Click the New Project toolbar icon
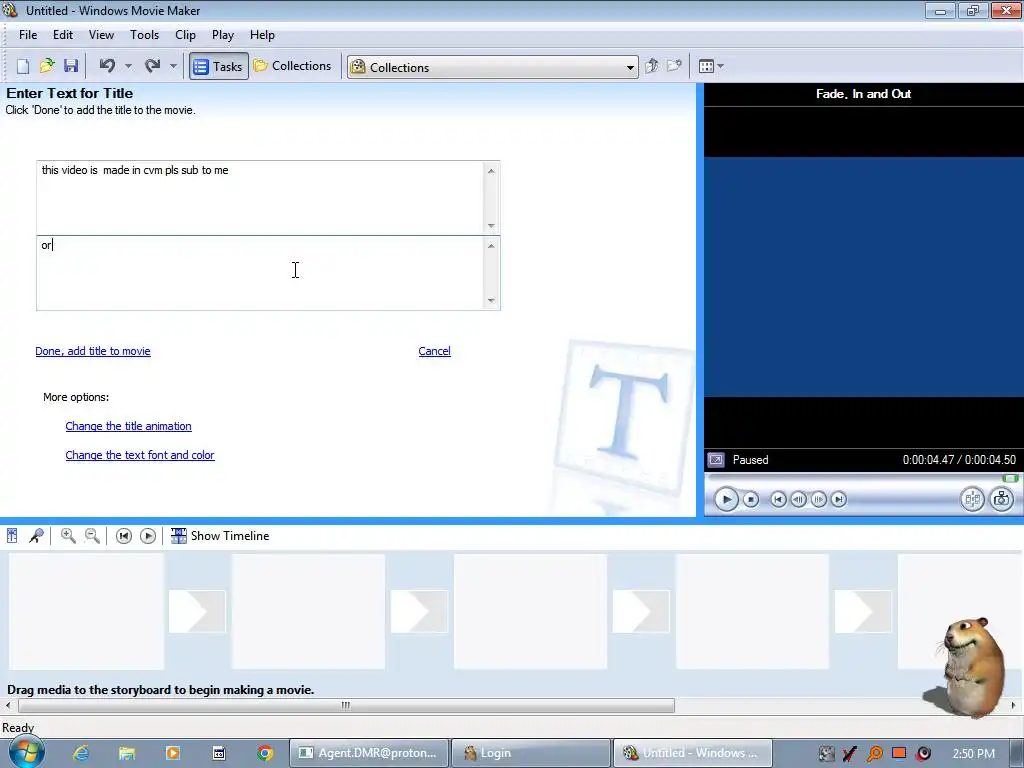 coord(23,66)
